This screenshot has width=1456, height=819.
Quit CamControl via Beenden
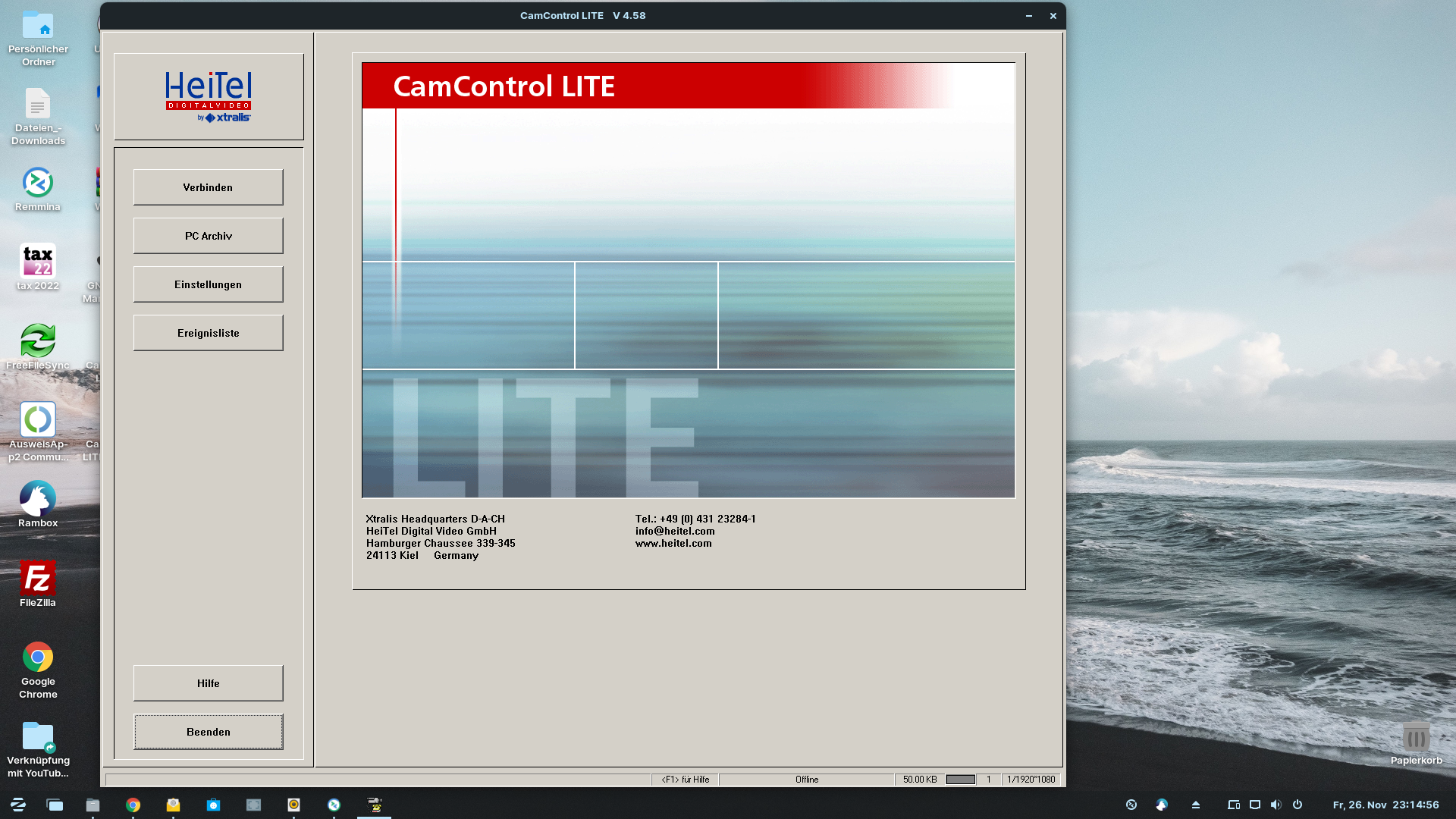click(x=208, y=732)
